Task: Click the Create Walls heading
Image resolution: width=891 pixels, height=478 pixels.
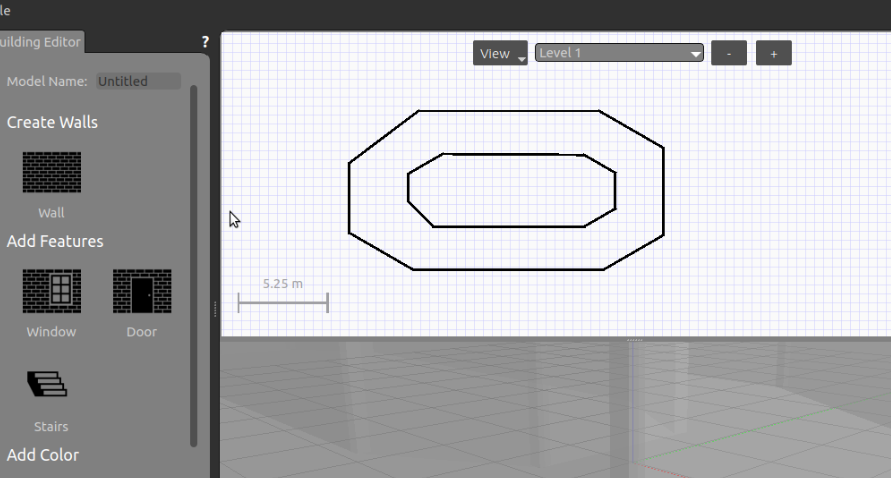Action: tap(52, 122)
